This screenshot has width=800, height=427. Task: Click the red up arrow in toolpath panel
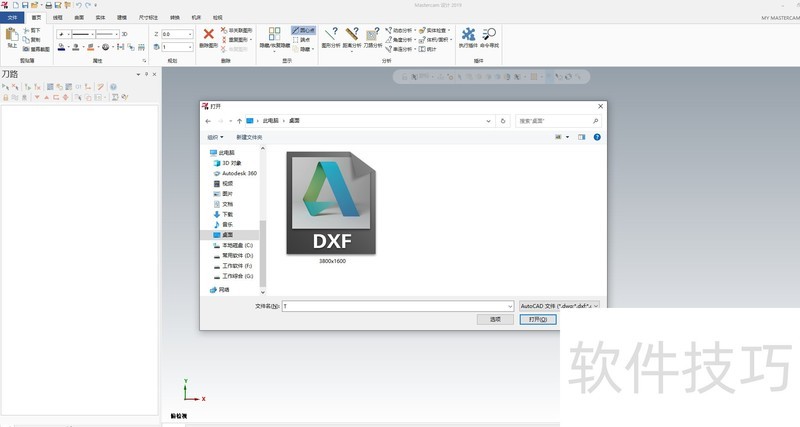coord(46,97)
